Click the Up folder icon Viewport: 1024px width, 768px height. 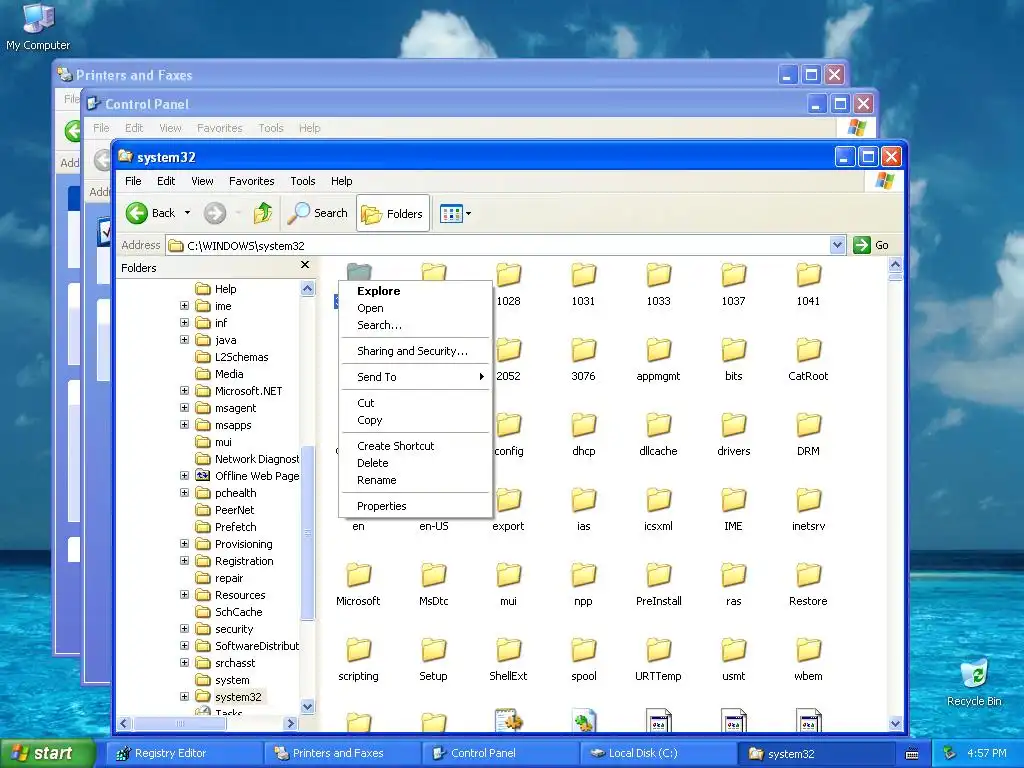click(x=263, y=213)
